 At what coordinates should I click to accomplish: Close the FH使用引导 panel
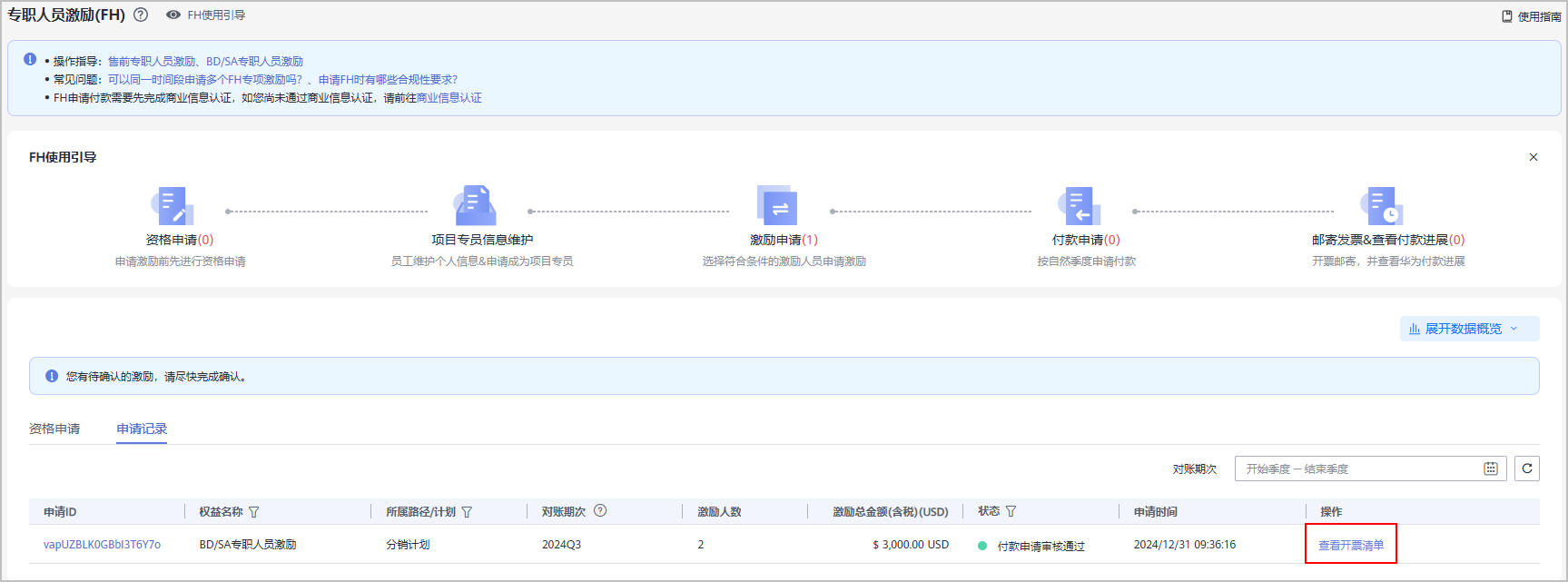[x=1533, y=157]
